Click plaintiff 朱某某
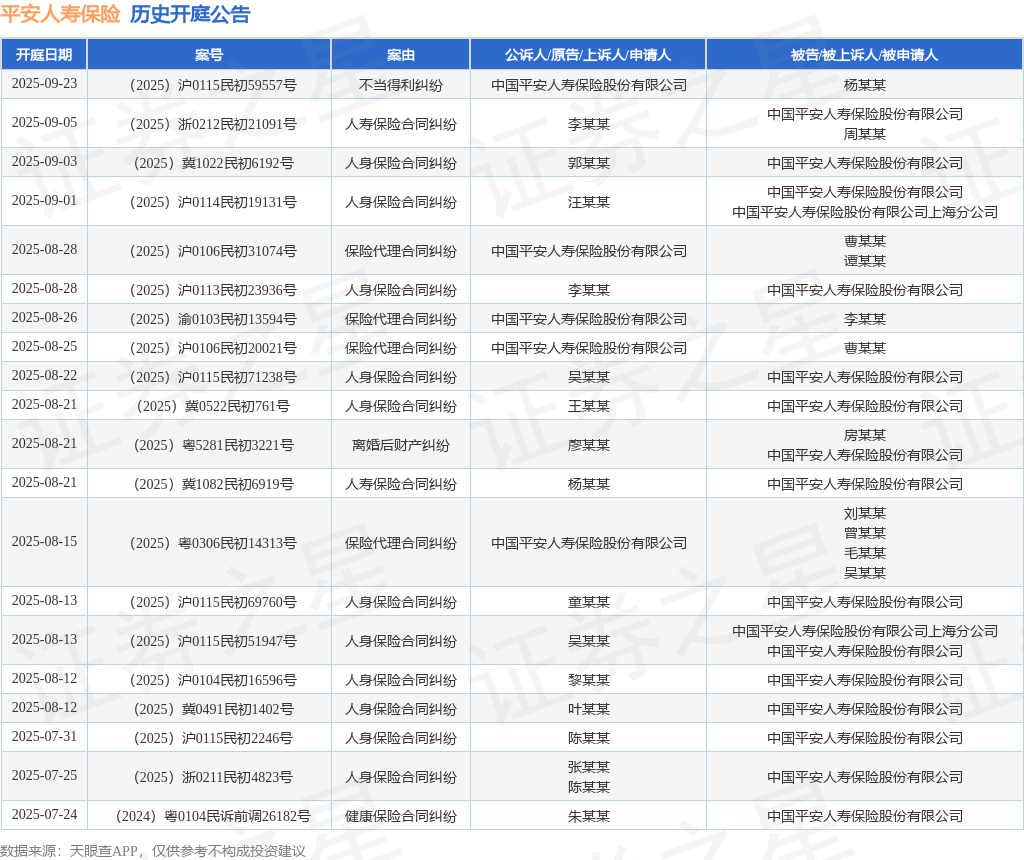Image resolution: width=1024 pixels, height=860 pixels. click(x=588, y=816)
